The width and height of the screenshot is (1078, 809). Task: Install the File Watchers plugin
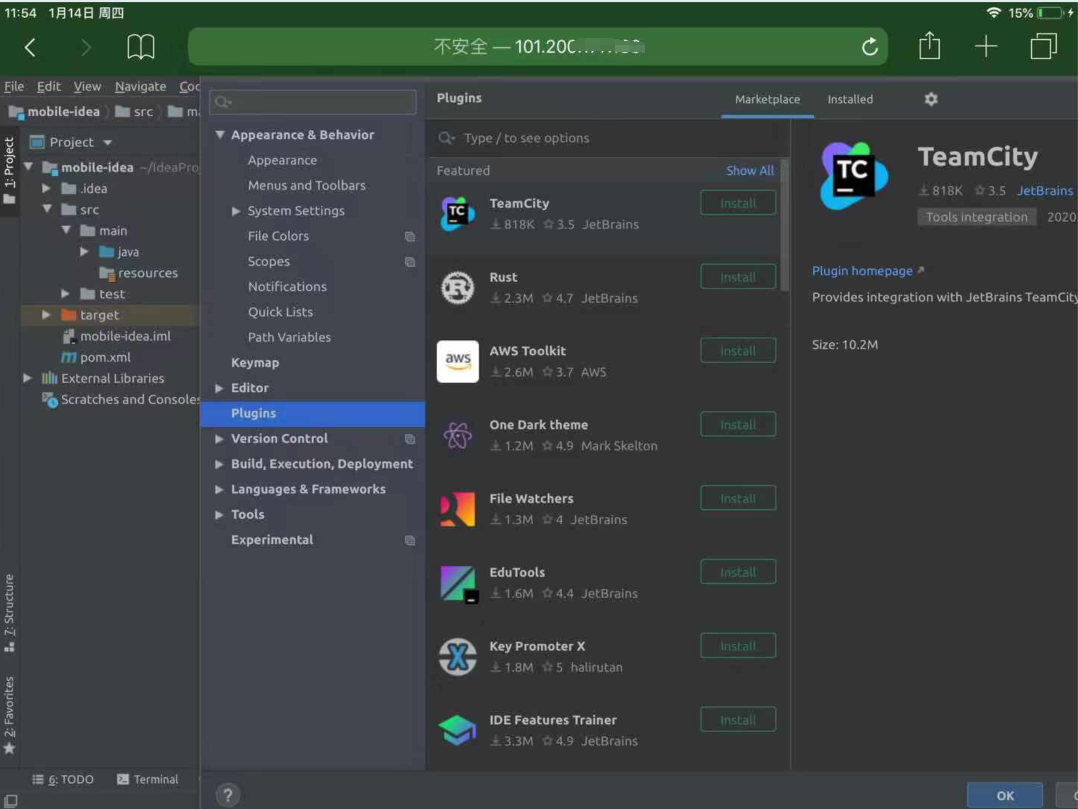pyautogui.click(x=738, y=498)
